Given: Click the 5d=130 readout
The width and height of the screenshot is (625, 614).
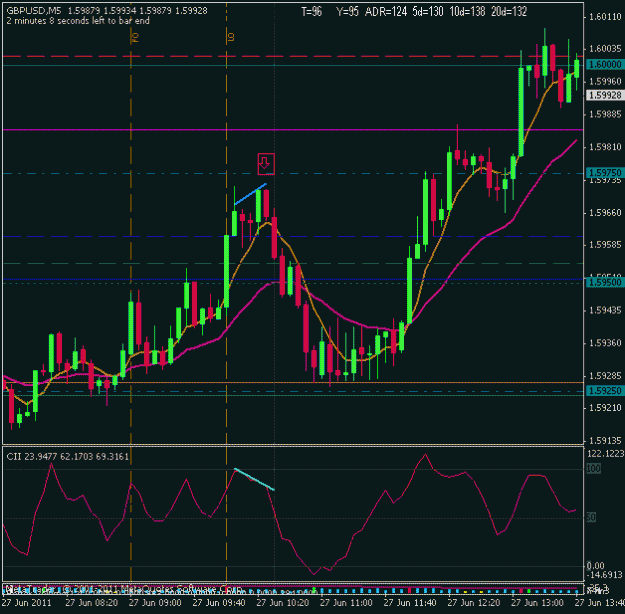Looking at the screenshot, I should [x=428, y=12].
